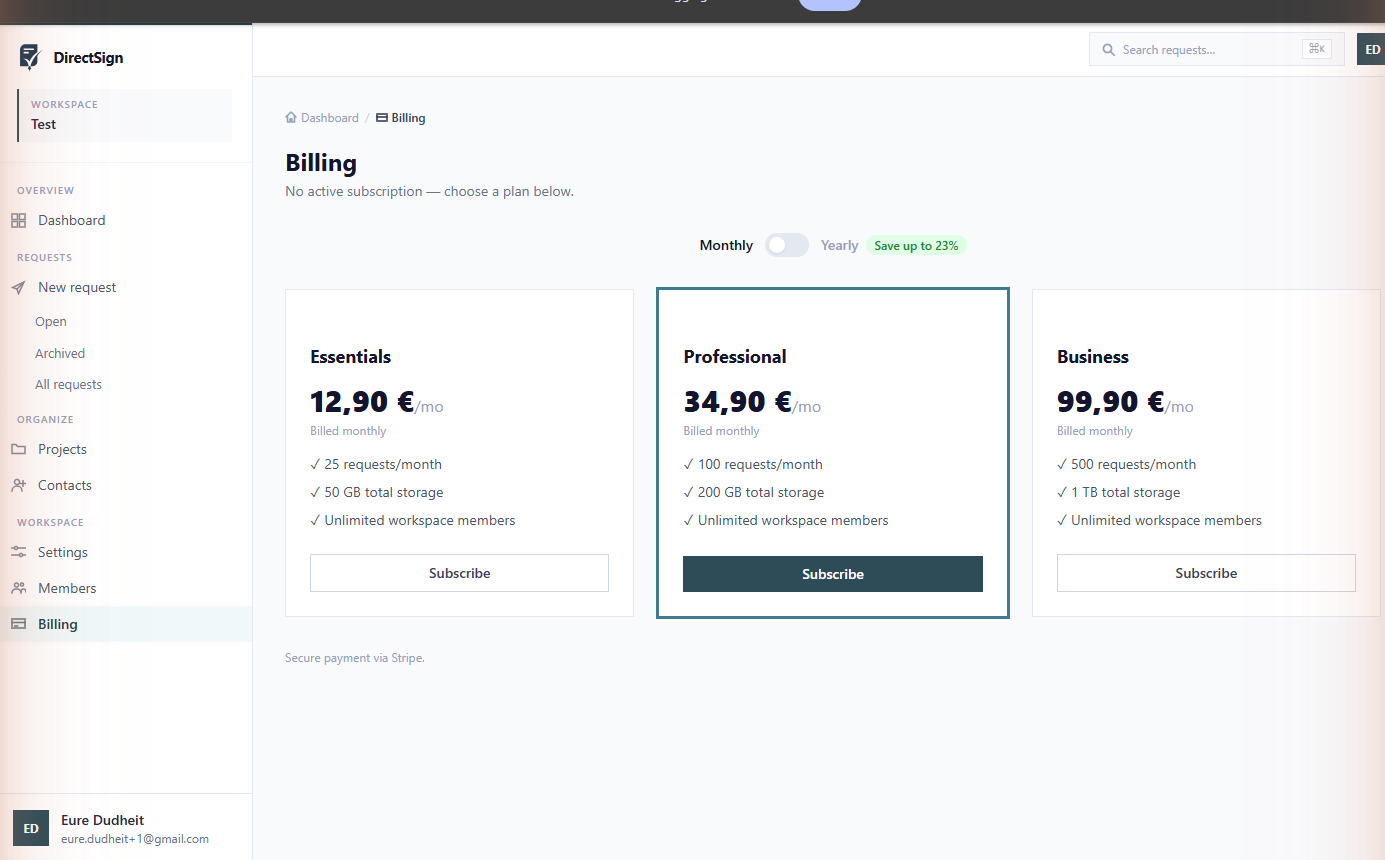Open the Settings sliders icon
The width and height of the screenshot is (1385, 860).
click(18, 552)
